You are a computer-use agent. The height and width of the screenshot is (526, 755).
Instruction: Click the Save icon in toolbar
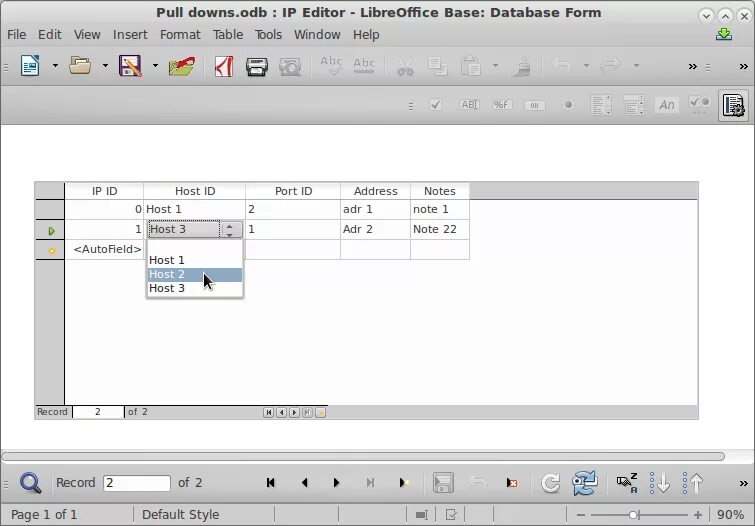130,66
